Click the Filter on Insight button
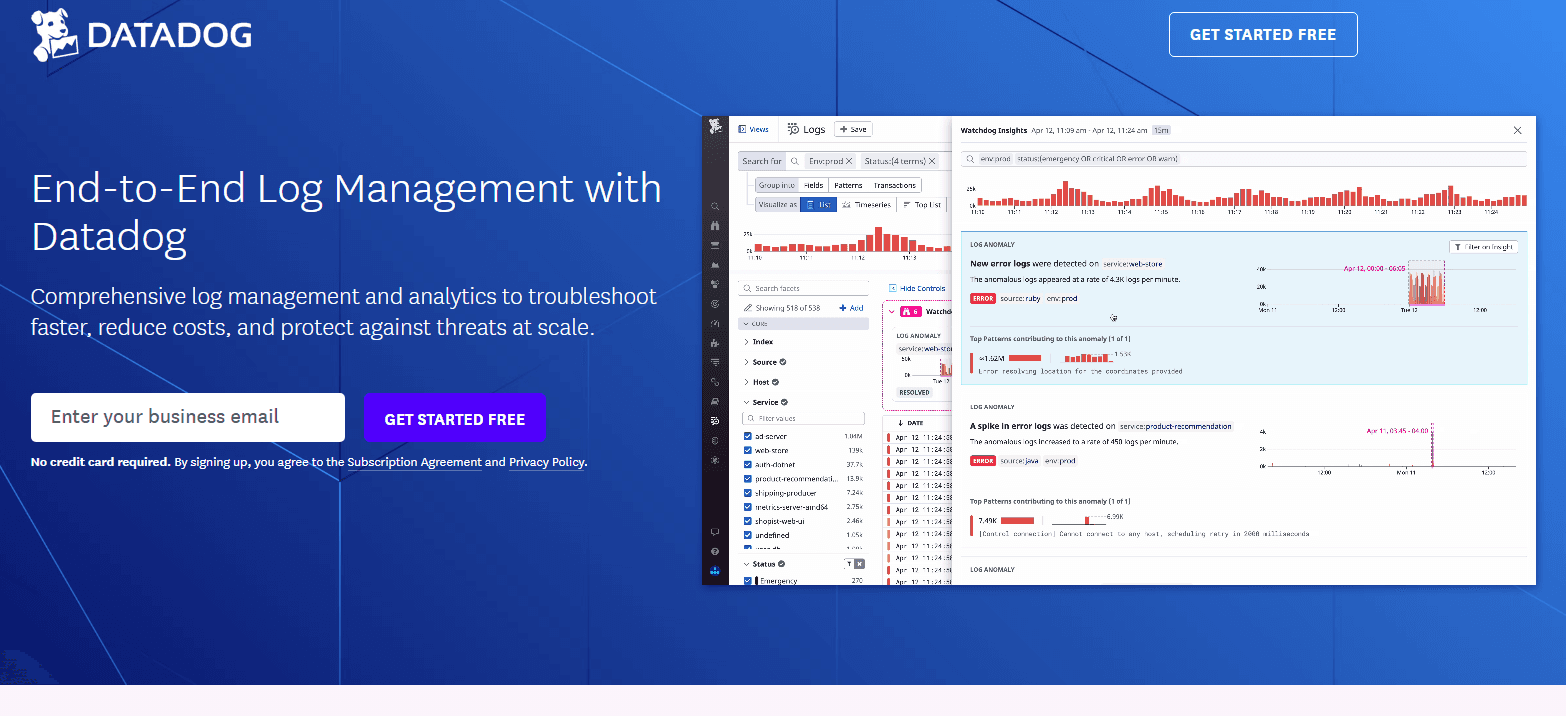Viewport: 1566px width, 716px height. 1485,247
